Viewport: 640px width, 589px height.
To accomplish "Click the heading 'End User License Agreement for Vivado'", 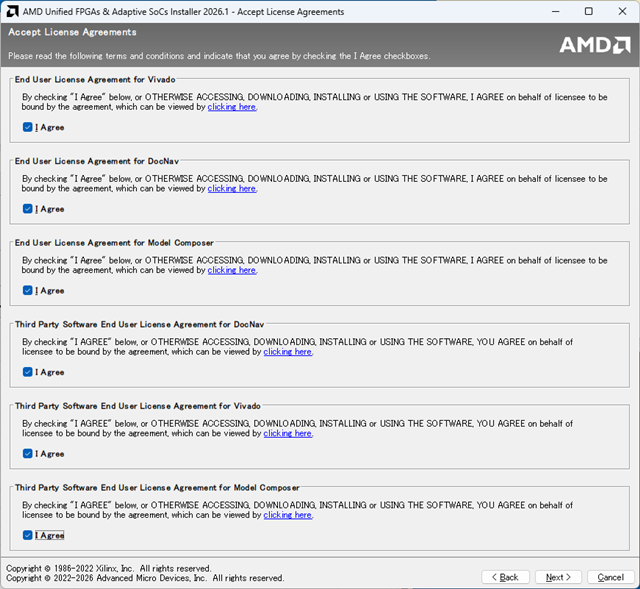I will click(95, 80).
